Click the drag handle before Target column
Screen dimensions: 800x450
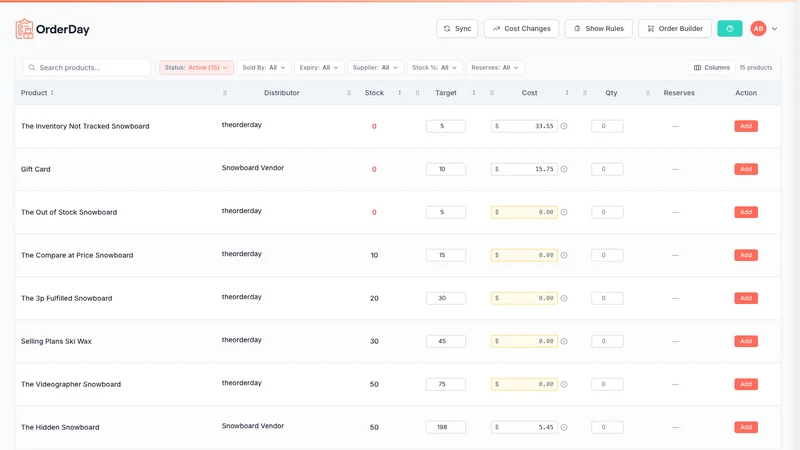(x=417, y=93)
